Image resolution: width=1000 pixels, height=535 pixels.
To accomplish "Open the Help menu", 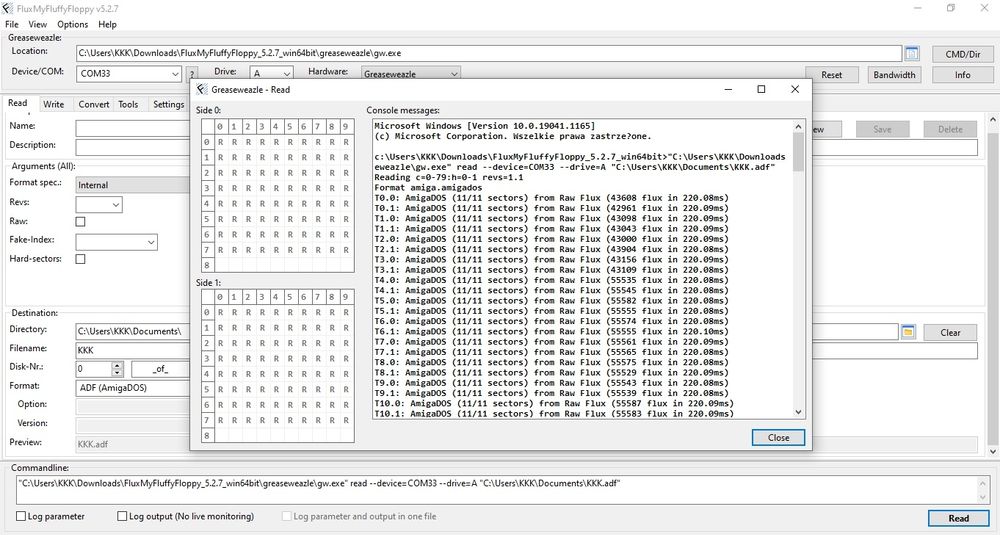I will [107, 24].
